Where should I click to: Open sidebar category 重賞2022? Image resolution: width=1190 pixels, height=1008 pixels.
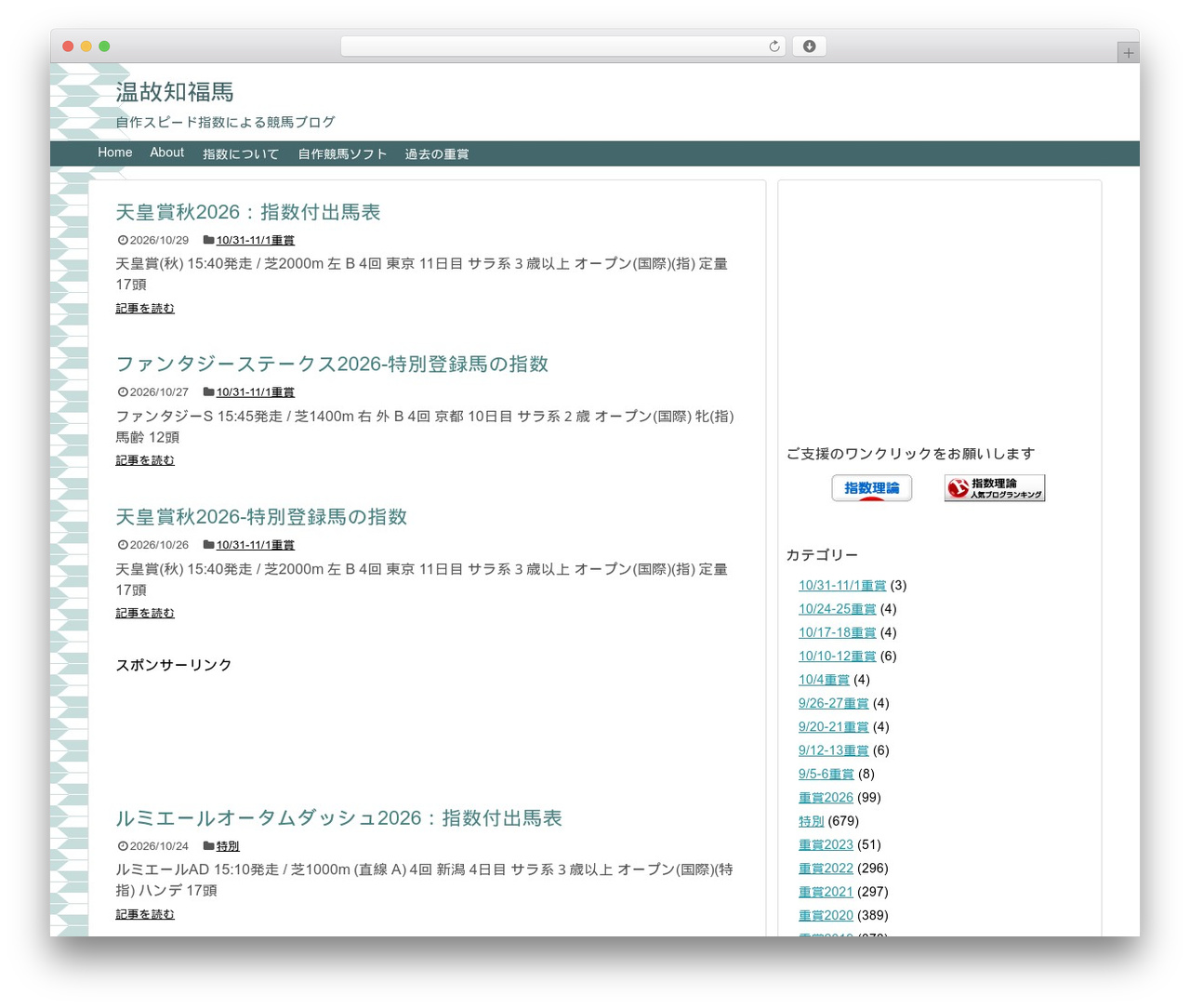point(826,868)
